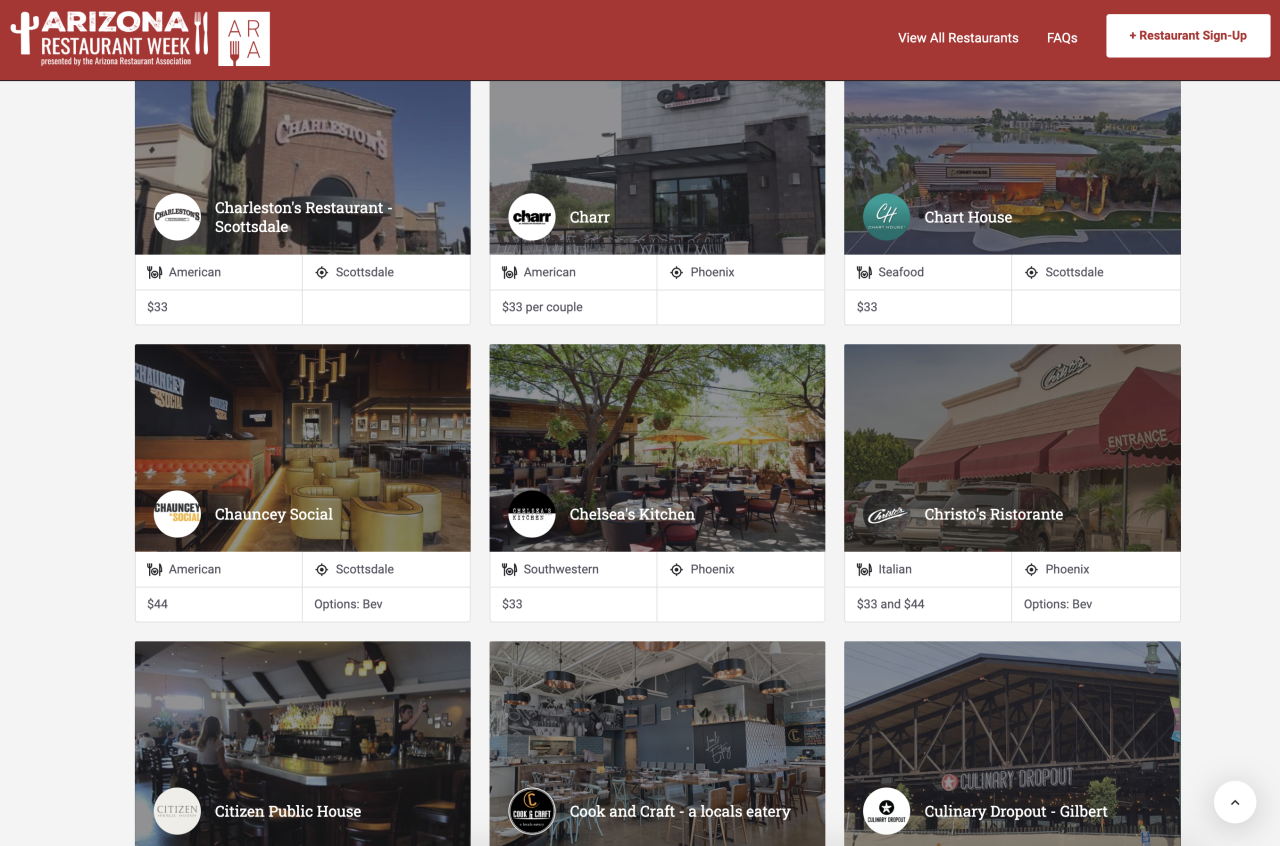Image resolution: width=1280 pixels, height=846 pixels.
Task: Open the FAQs page
Action: [1062, 38]
